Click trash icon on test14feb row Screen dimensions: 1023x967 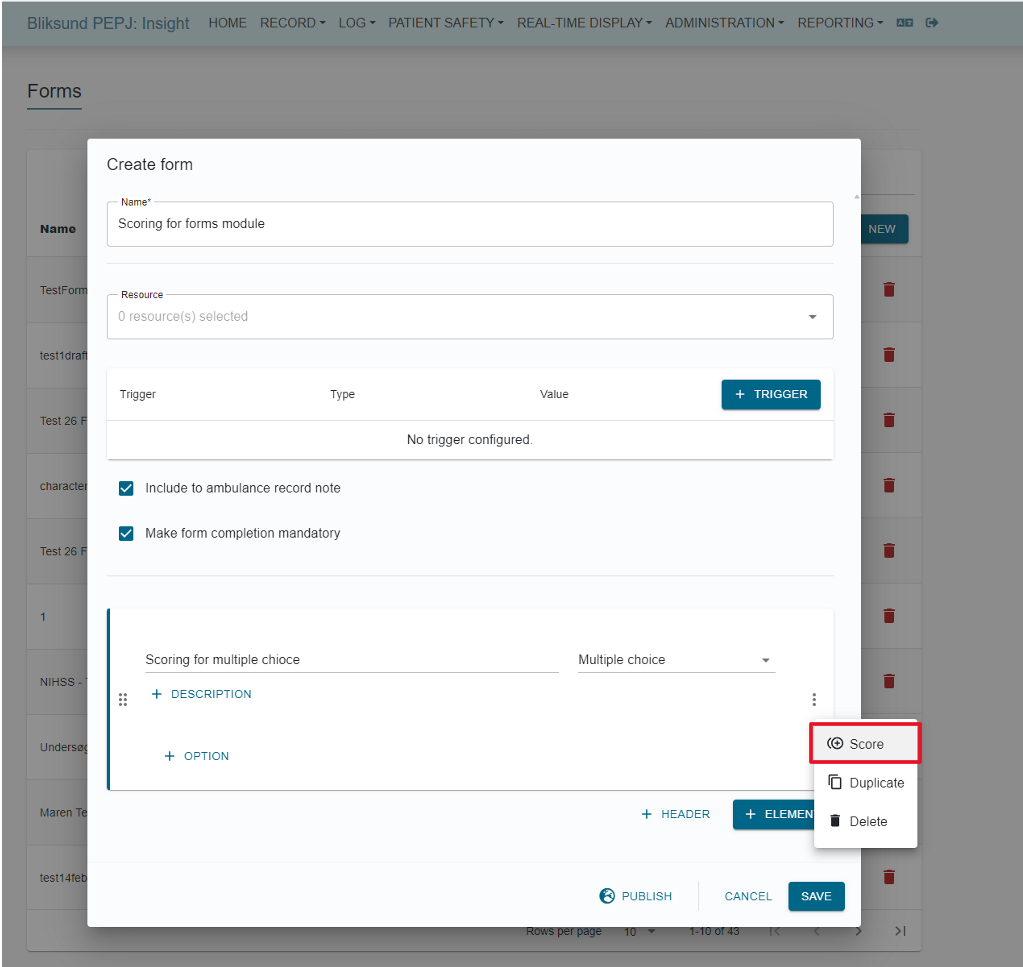click(889, 876)
